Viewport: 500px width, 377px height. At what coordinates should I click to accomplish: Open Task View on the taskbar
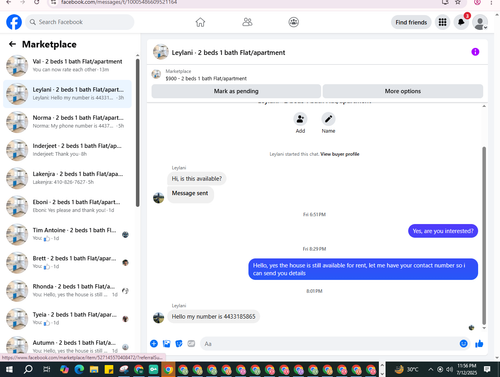tap(47, 369)
